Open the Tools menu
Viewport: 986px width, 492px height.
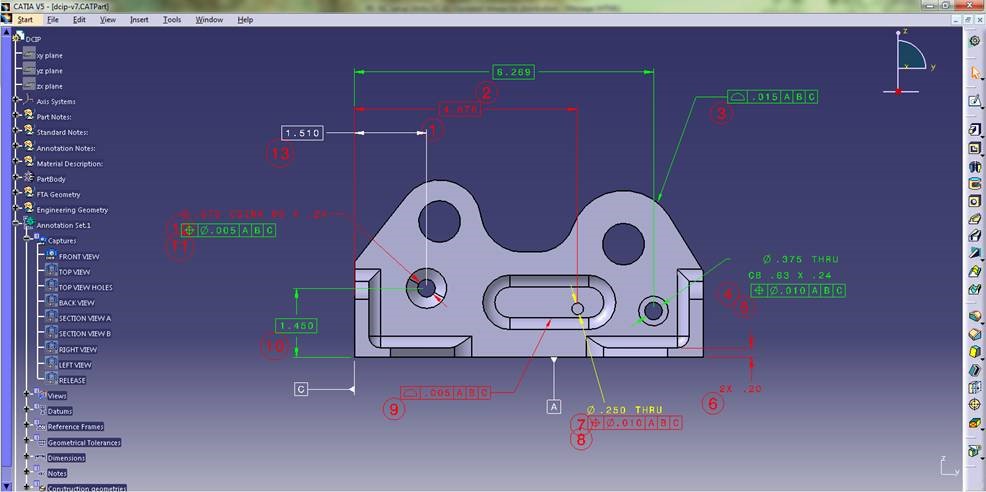coord(172,19)
